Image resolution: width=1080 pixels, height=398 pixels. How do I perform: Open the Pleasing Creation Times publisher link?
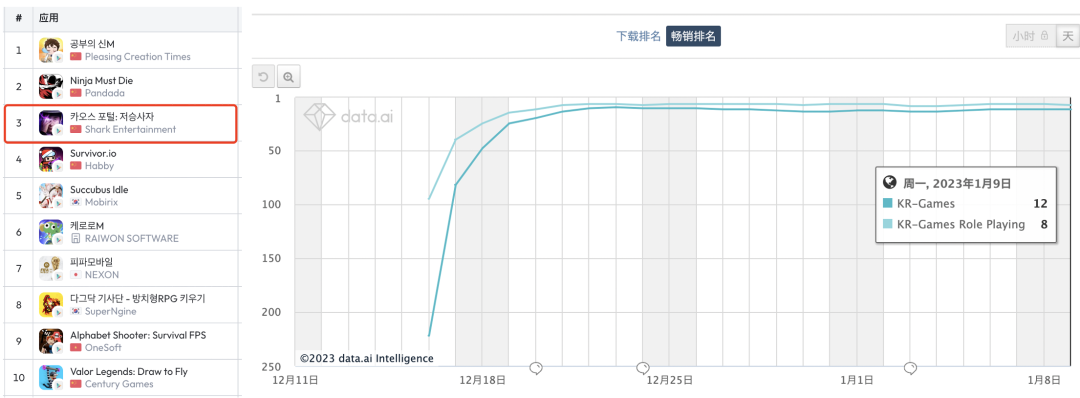(138, 56)
